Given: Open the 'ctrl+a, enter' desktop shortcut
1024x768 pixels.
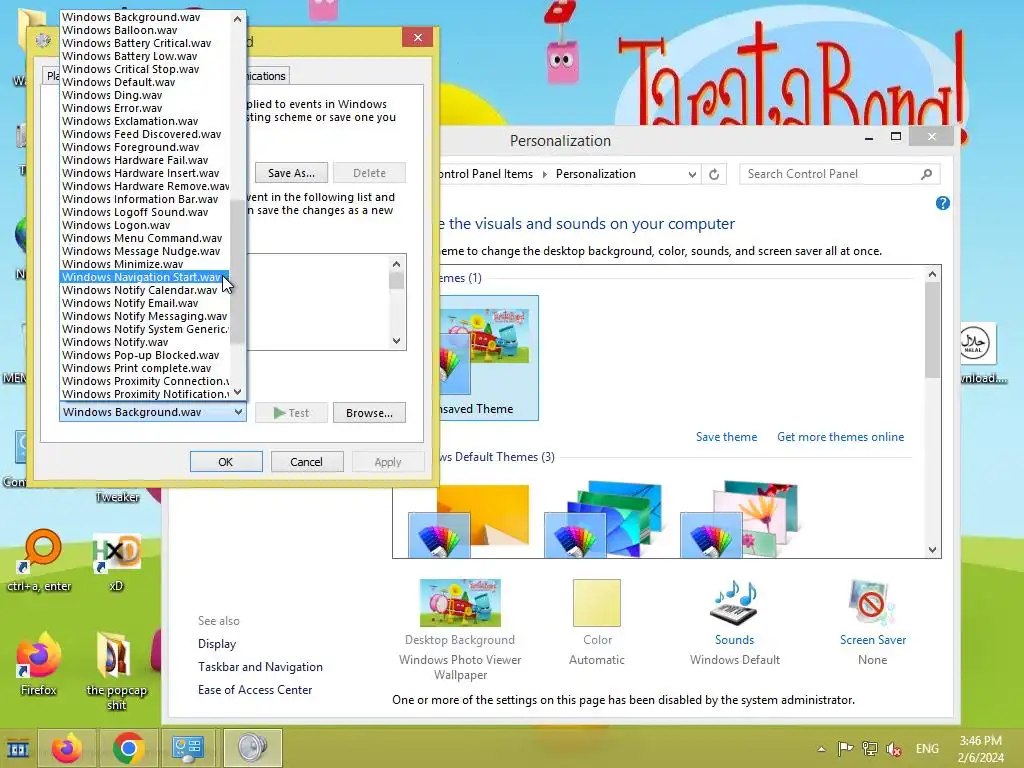Looking at the screenshot, I should [x=39, y=560].
